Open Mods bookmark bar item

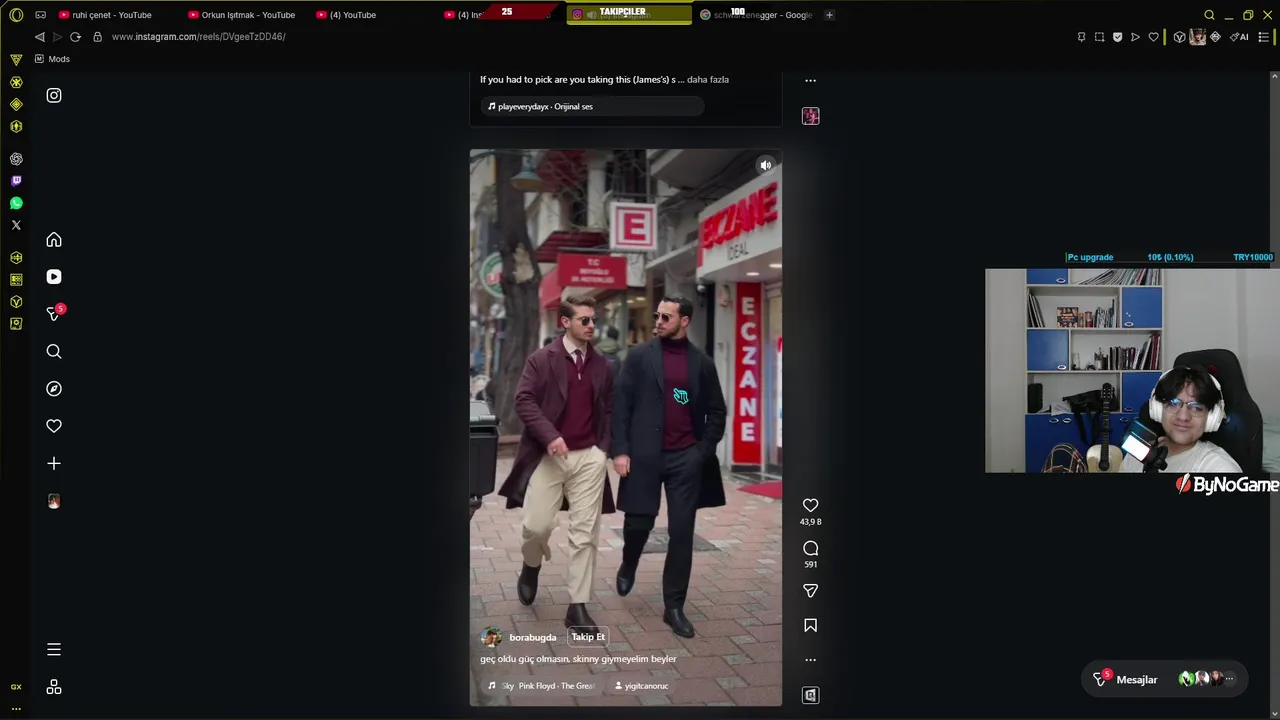[52, 59]
